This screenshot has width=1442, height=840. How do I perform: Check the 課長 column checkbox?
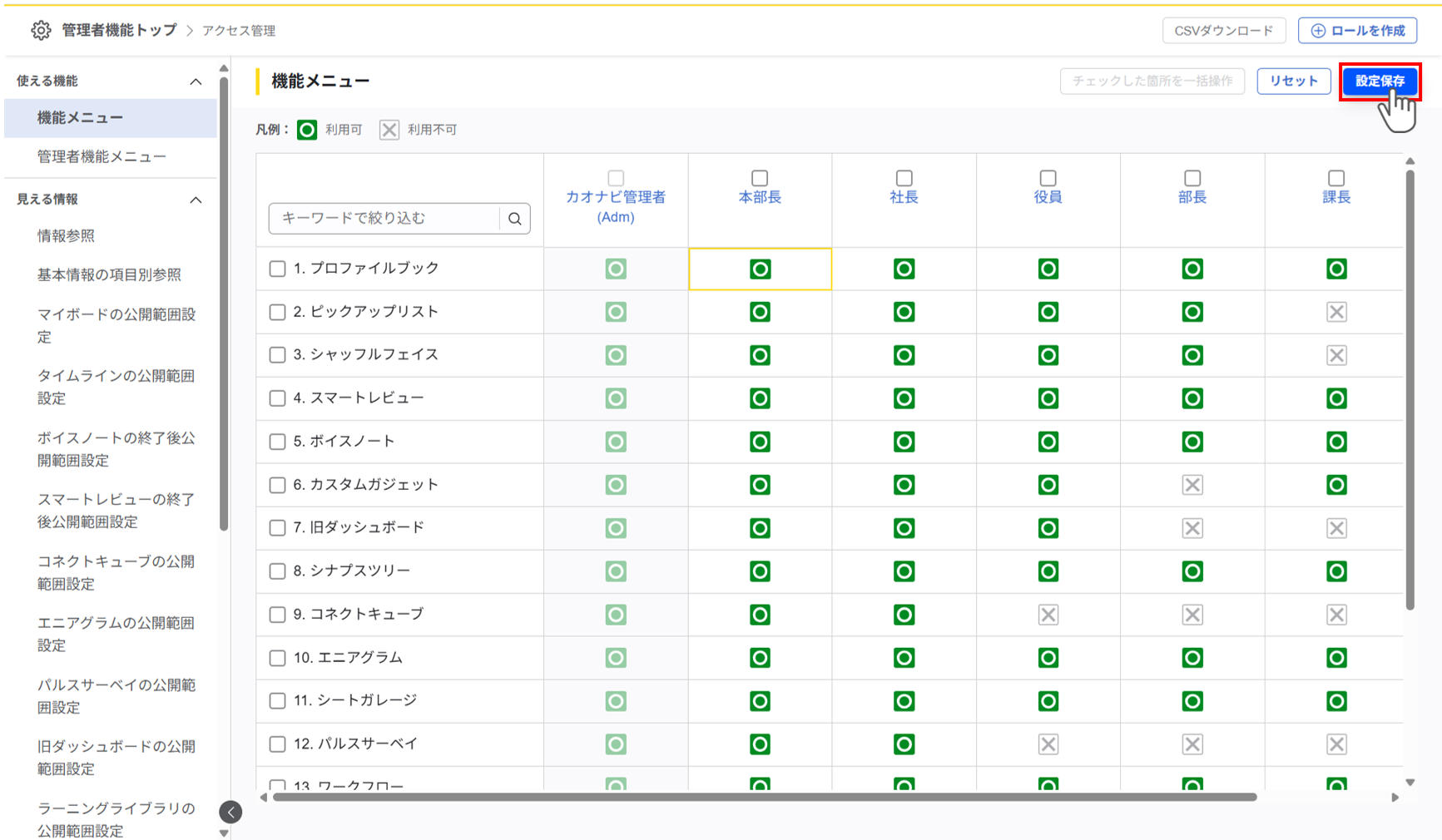tap(1336, 178)
